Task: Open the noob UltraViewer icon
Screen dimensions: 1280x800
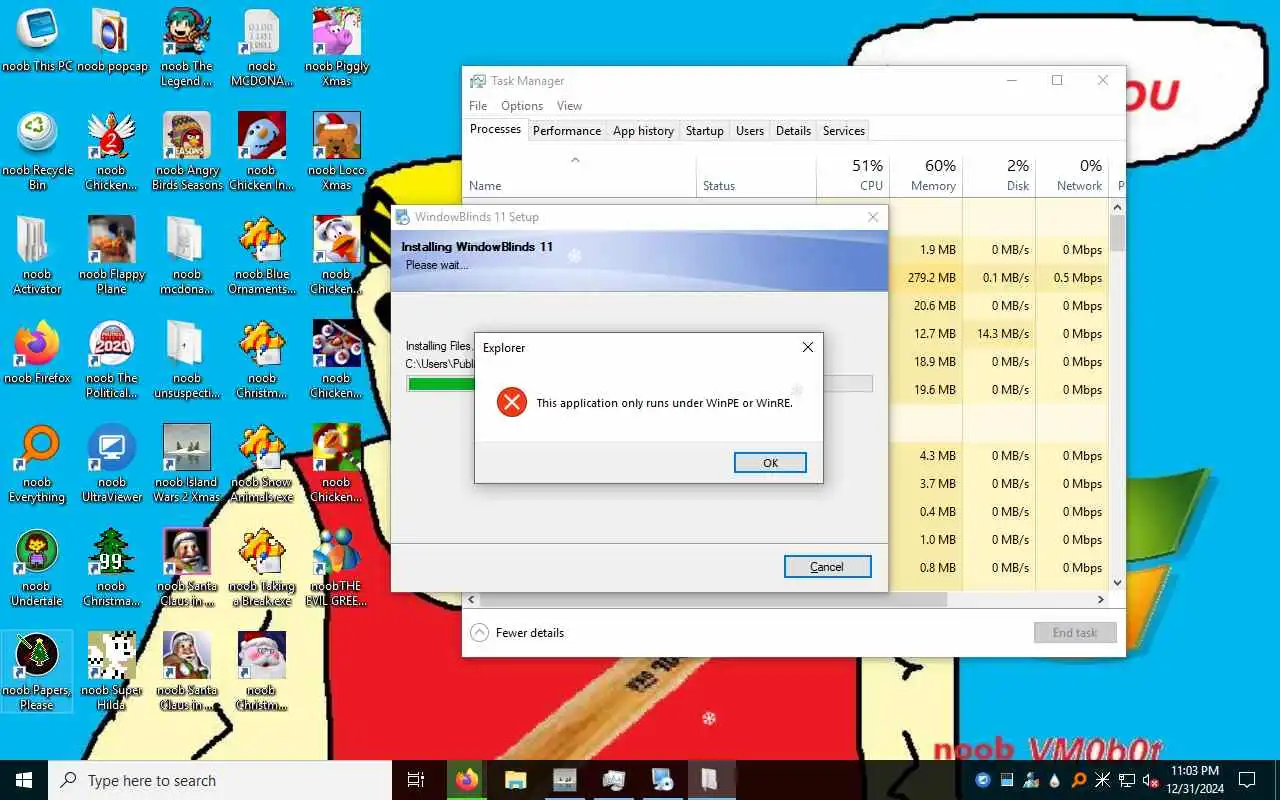Action: [x=112, y=463]
